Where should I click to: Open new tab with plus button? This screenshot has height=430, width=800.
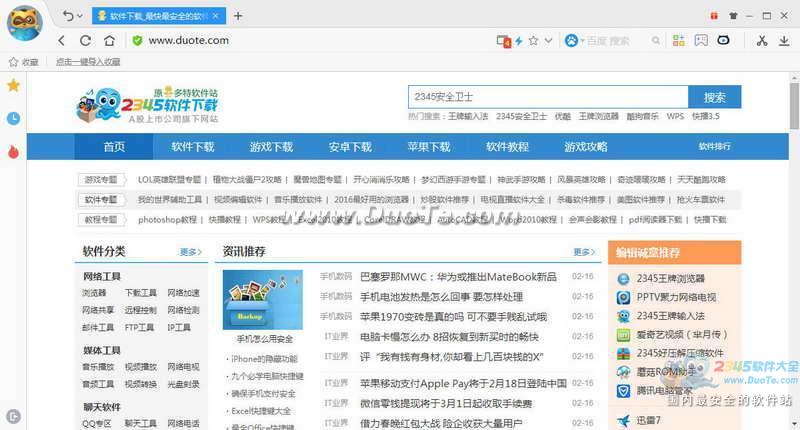[x=238, y=16]
